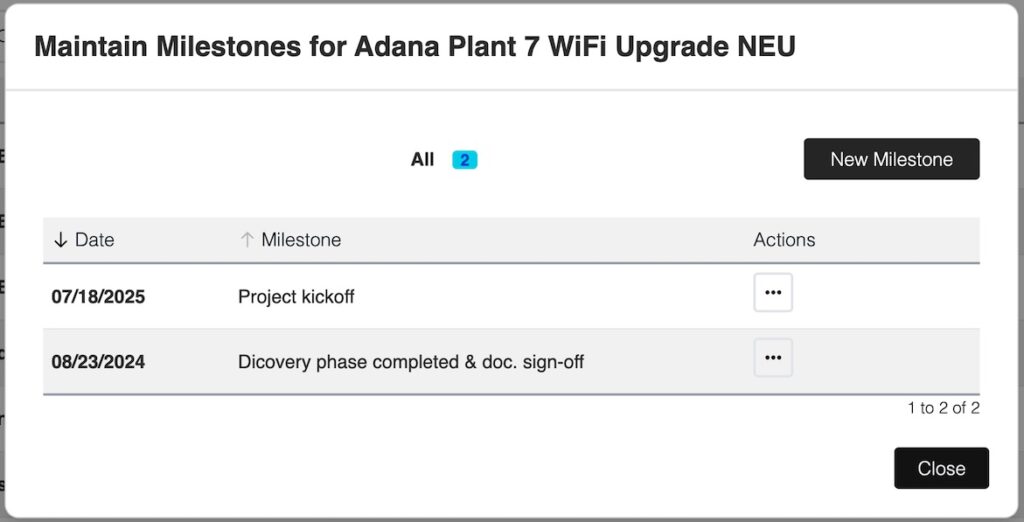Screen dimensions: 1024x522
Task: Open actions menu for Dicovery phase milestone
Action: pyautogui.click(x=772, y=358)
